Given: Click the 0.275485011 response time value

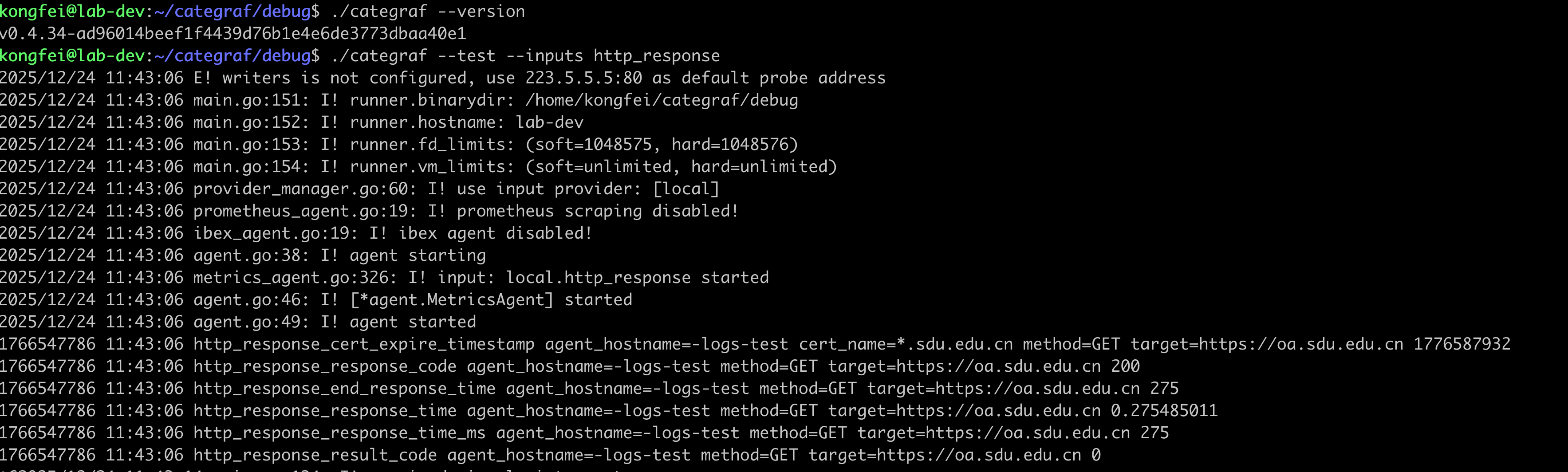Looking at the screenshot, I should tap(1164, 411).
